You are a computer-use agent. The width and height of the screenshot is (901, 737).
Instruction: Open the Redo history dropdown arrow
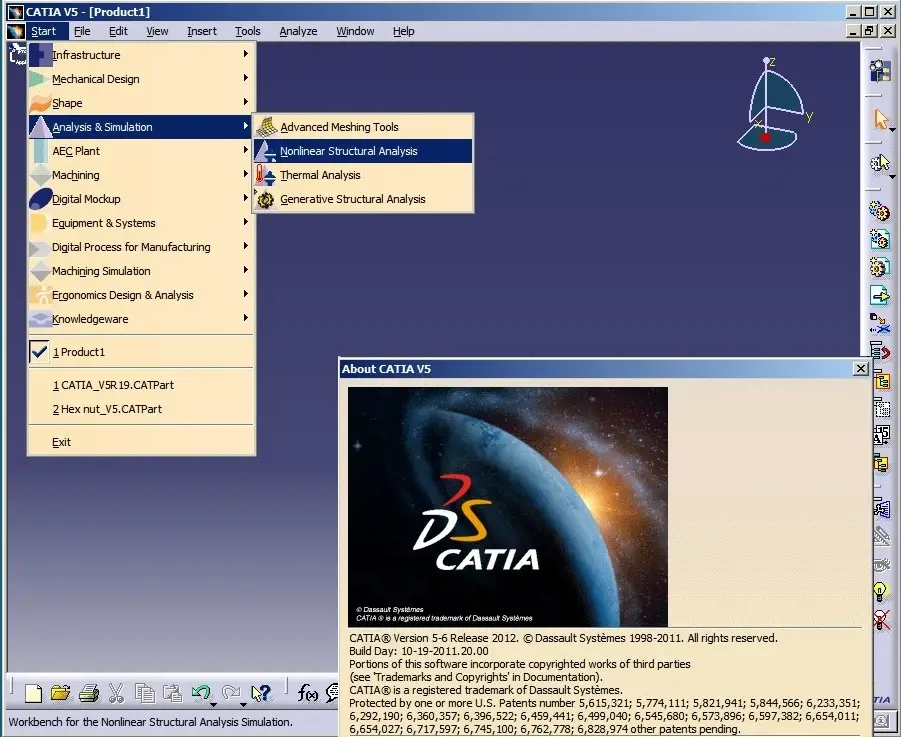(x=243, y=704)
